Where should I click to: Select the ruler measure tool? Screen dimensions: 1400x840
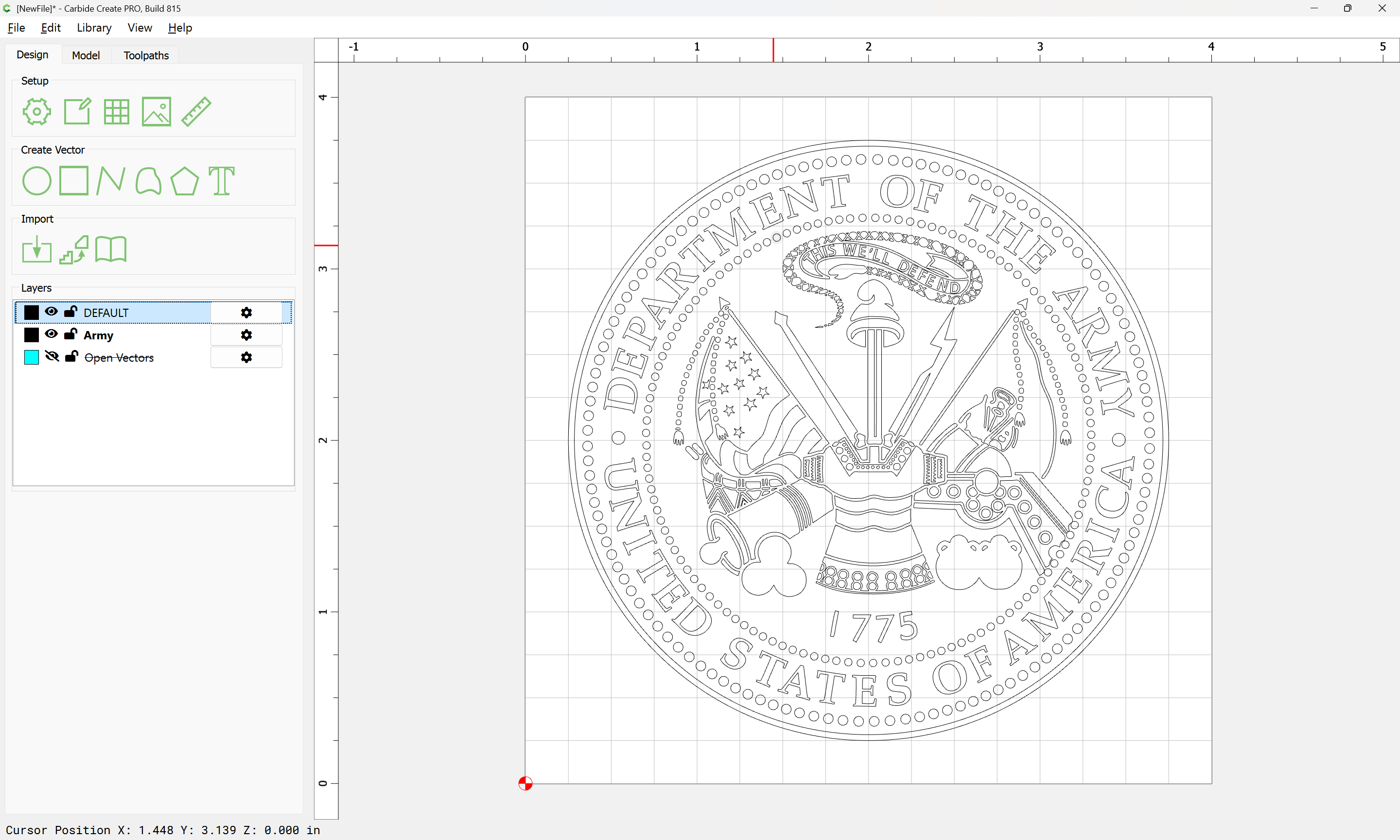coord(196,111)
